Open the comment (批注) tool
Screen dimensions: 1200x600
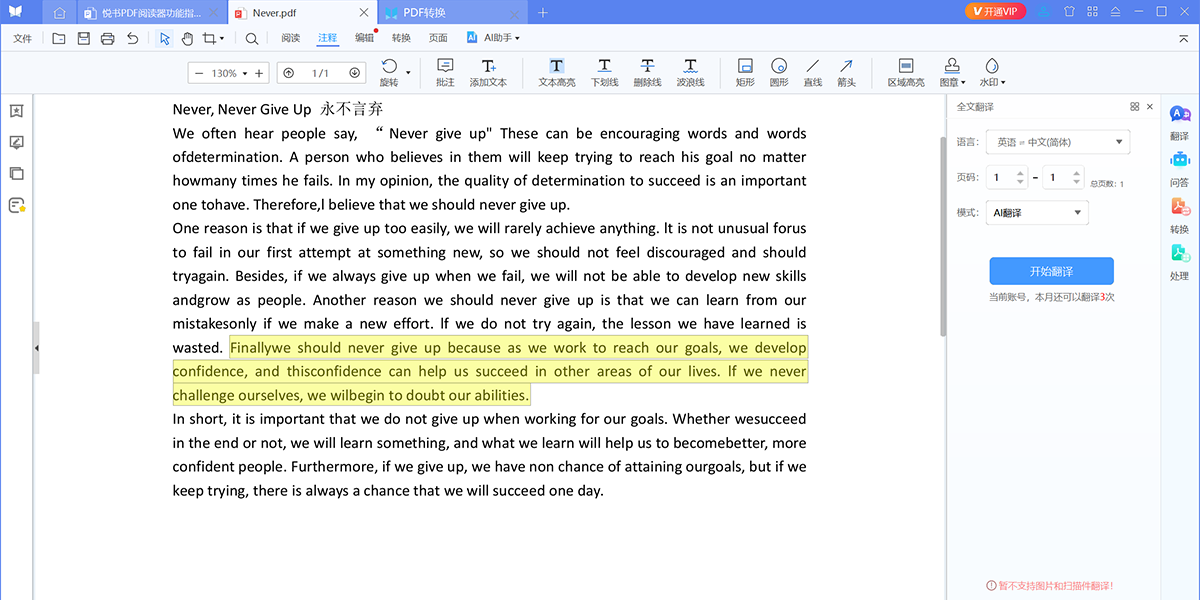(444, 70)
